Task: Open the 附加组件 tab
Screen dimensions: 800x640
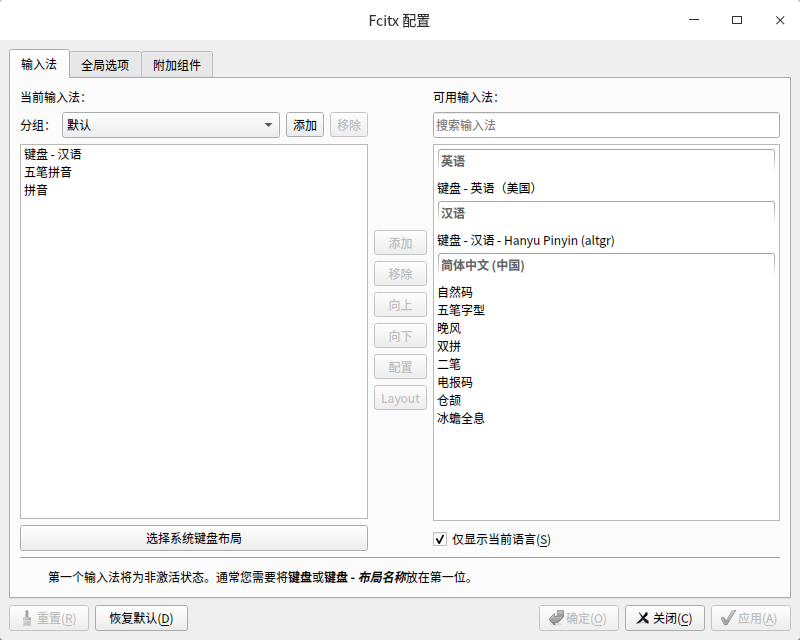Action: tap(177, 63)
